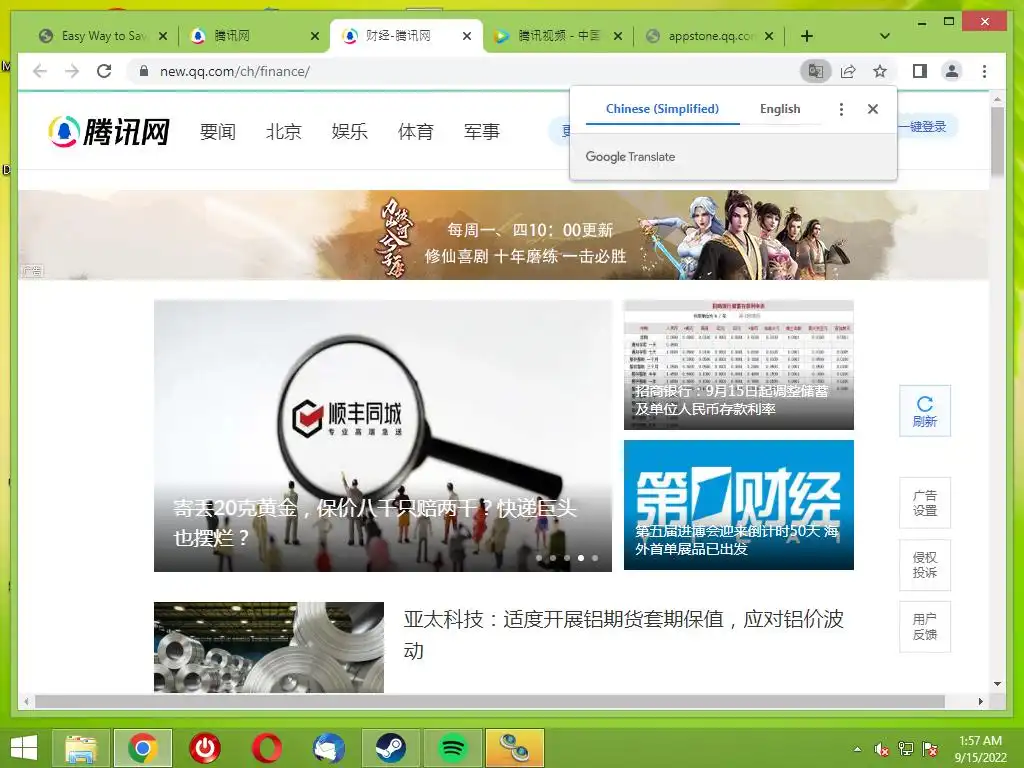Viewport: 1024px width, 768px height.
Task: Open 侵权投诉 infringement complaint
Action: pos(925,565)
